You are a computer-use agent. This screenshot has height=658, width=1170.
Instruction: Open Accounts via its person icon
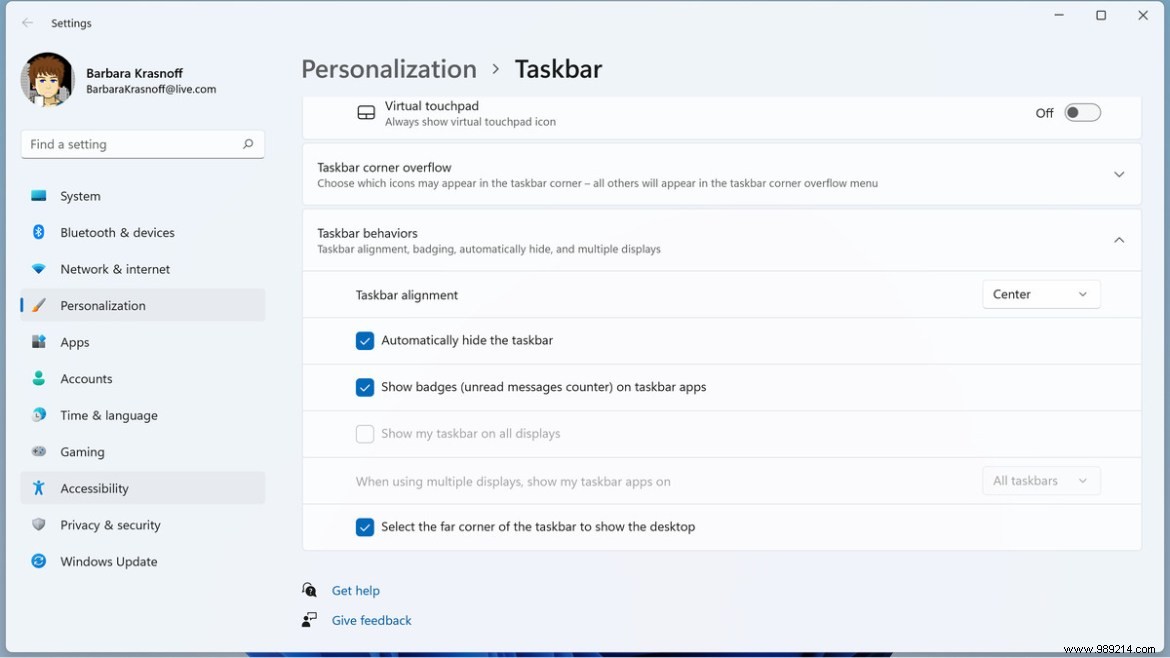[x=39, y=378]
